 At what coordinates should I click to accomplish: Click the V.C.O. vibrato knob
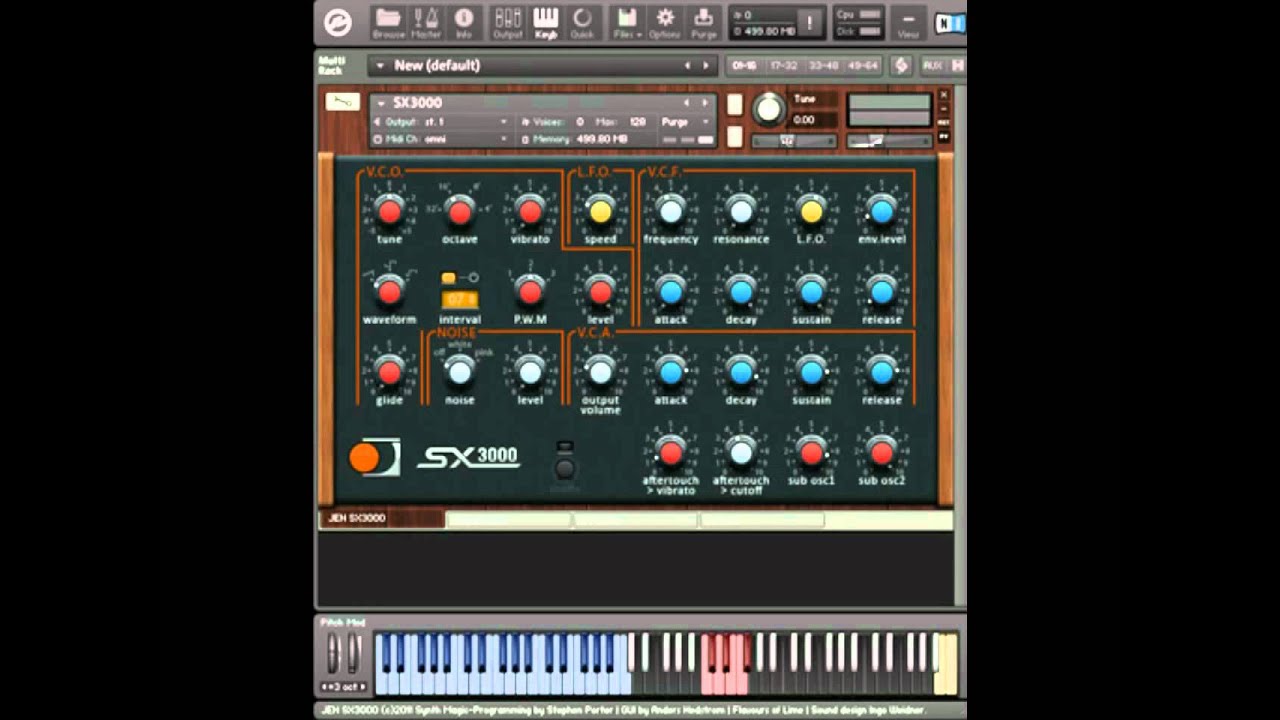pos(530,211)
